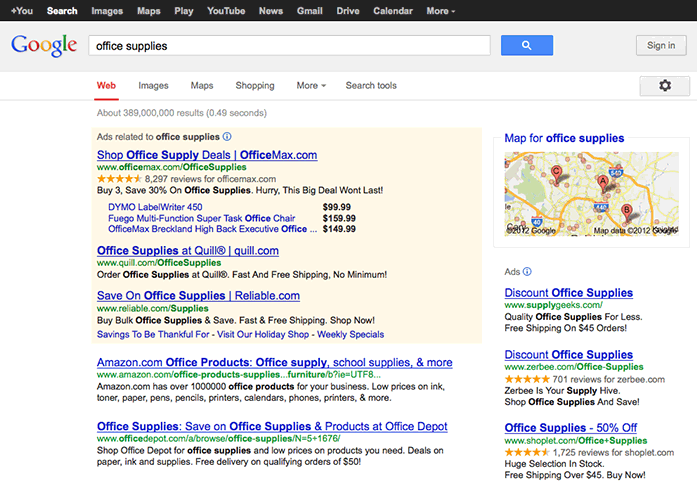697x482 pixels.
Task: Click 'www.officemax.com/OfficeSupplies' URL text
Action: point(172,167)
